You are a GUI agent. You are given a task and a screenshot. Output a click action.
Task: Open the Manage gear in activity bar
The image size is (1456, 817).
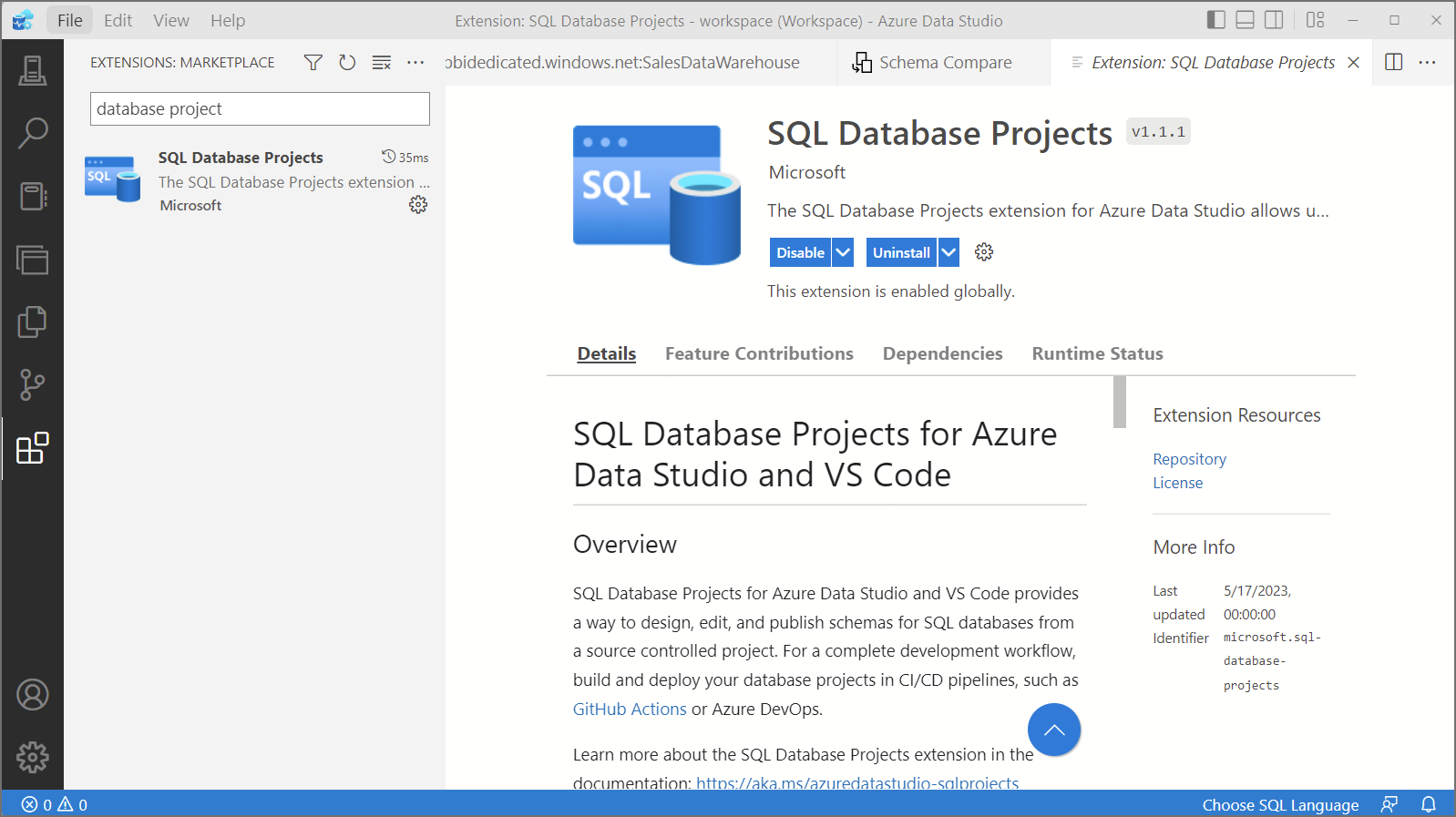coord(33,757)
